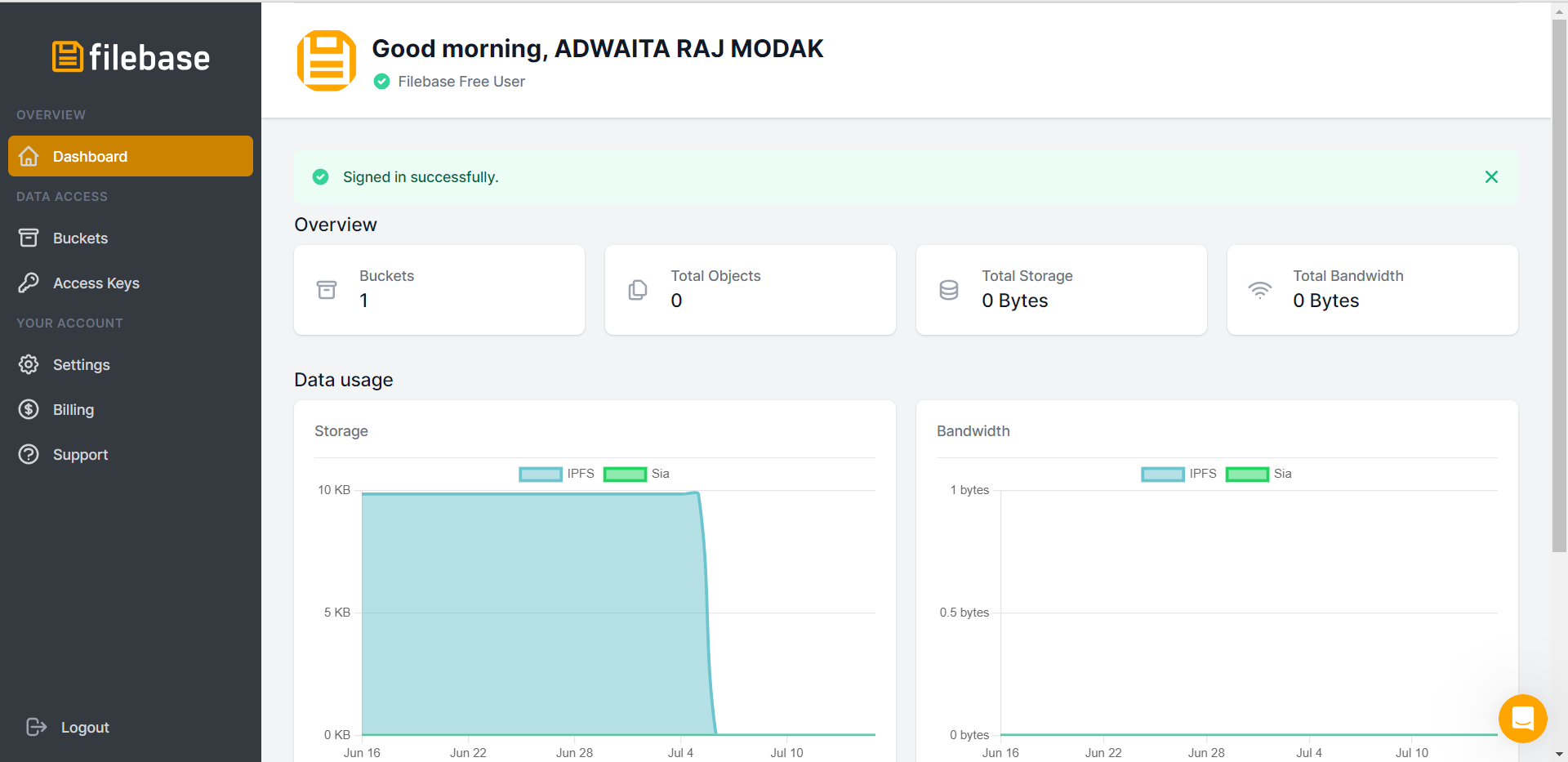Click the Total Bandwidth wifi icon
Image resolution: width=1568 pixels, height=762 pixels.
(x=1260, y=290)
